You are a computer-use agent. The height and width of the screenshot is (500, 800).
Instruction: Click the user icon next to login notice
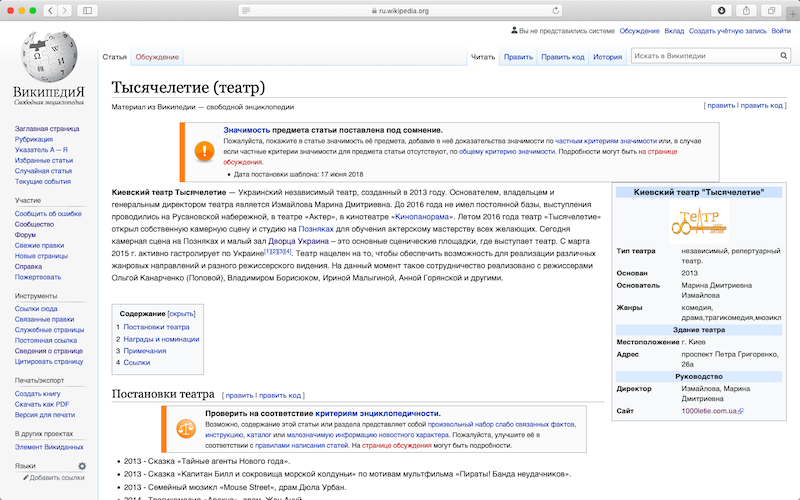514,31
